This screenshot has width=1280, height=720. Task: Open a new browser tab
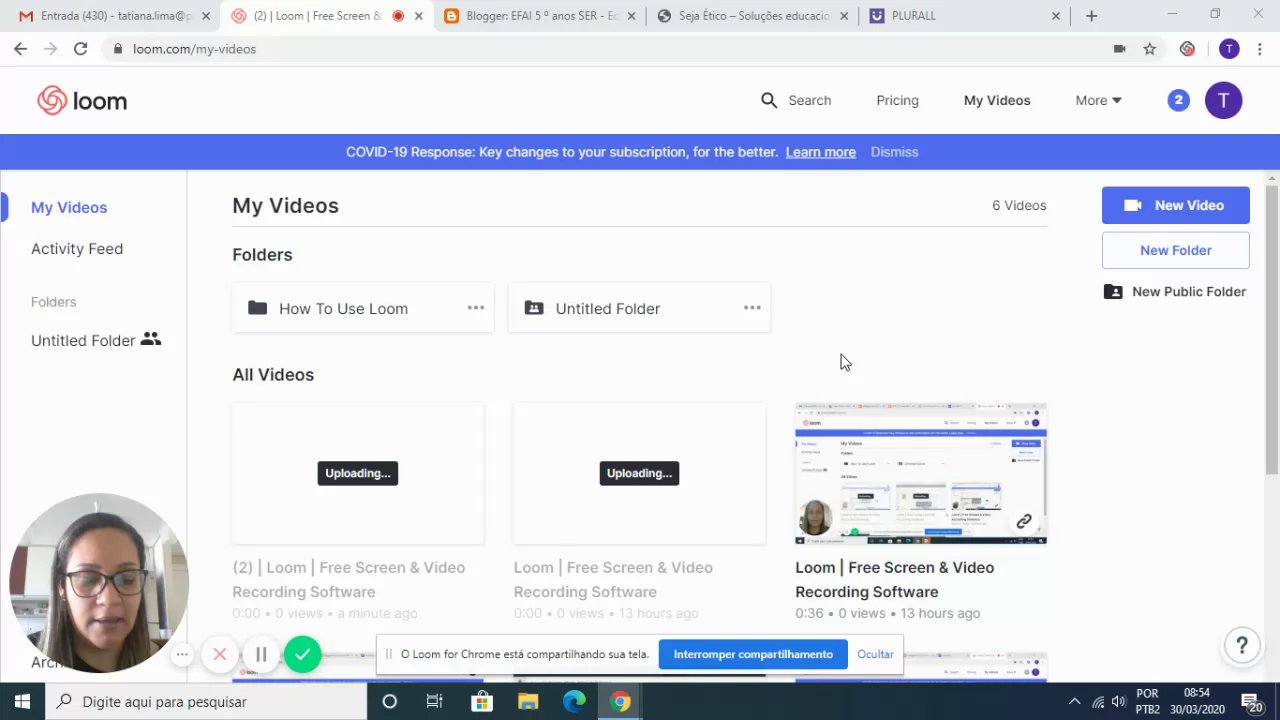click(1091, 16)
